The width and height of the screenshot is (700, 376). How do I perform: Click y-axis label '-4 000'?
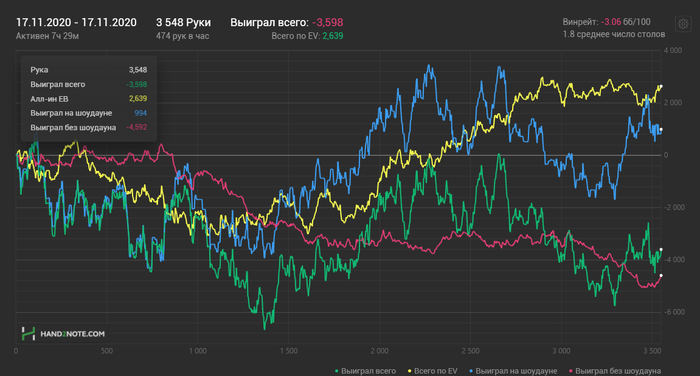pos(674,260)
